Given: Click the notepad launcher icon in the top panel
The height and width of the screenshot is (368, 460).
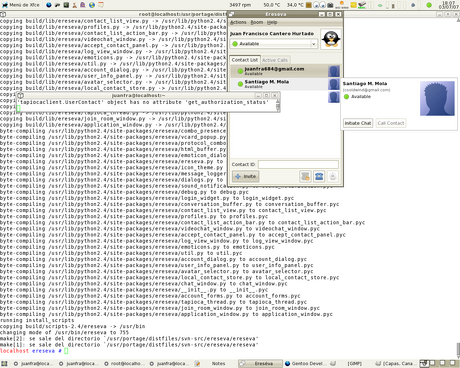Looking at the screenshot, I should coord(100,5).
